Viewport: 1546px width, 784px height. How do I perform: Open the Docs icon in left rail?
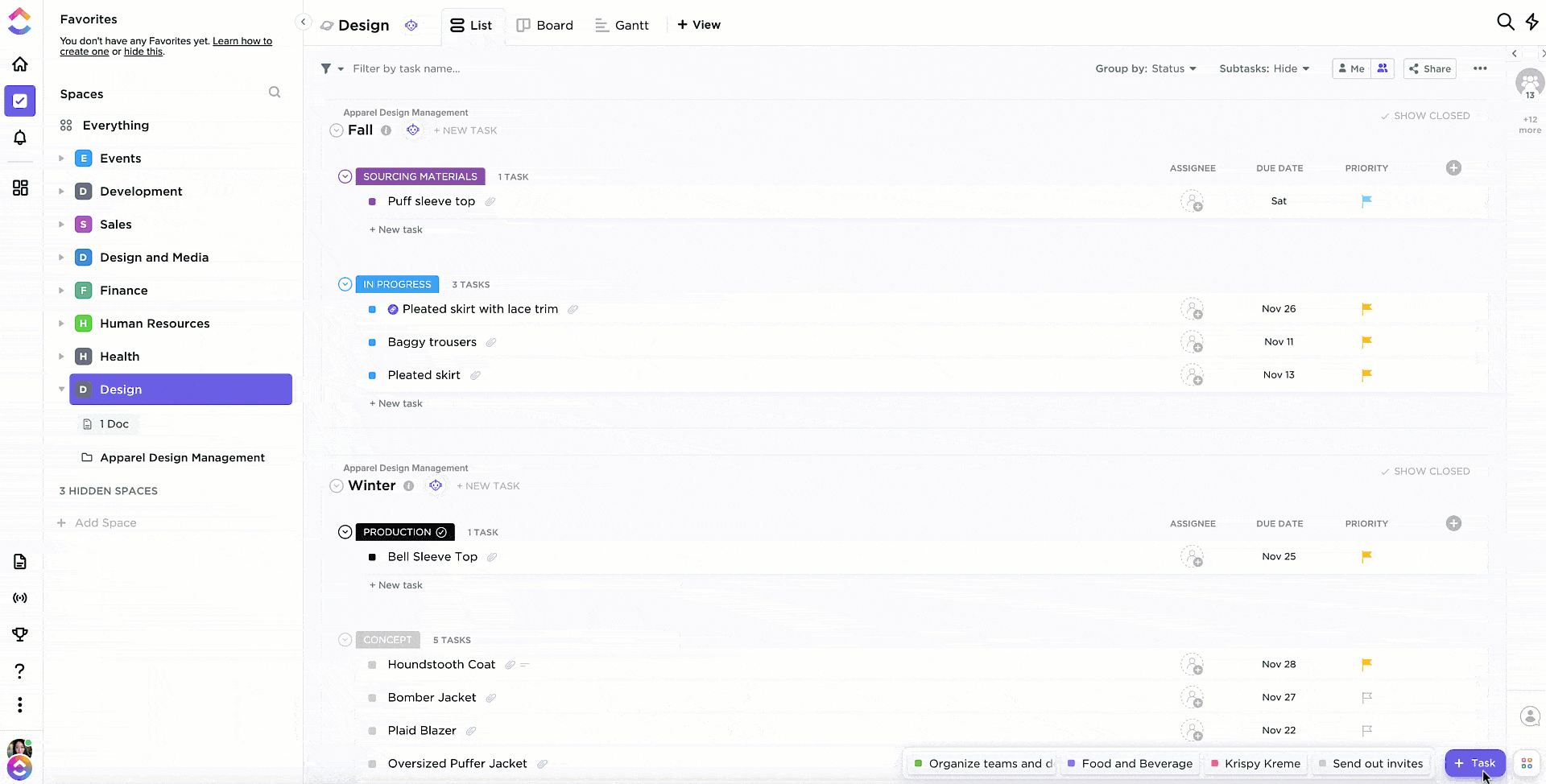[20, 561]
